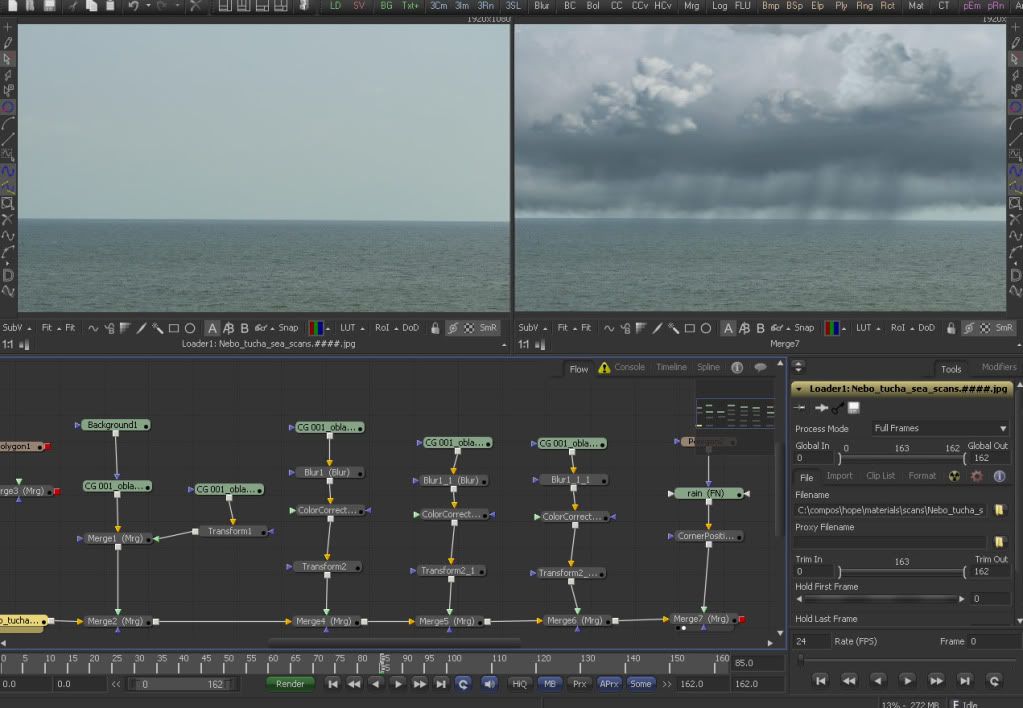Toggle the Prx proxy mode button
This screenshot has height=708, width=1023.
pyautogui.click(x=579, y=684)
